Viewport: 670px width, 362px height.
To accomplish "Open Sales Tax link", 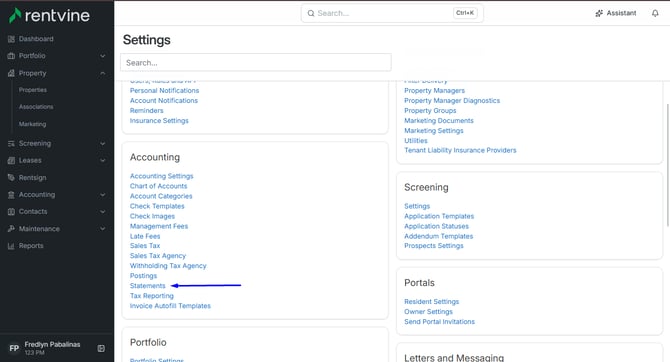I will point(145,246).
